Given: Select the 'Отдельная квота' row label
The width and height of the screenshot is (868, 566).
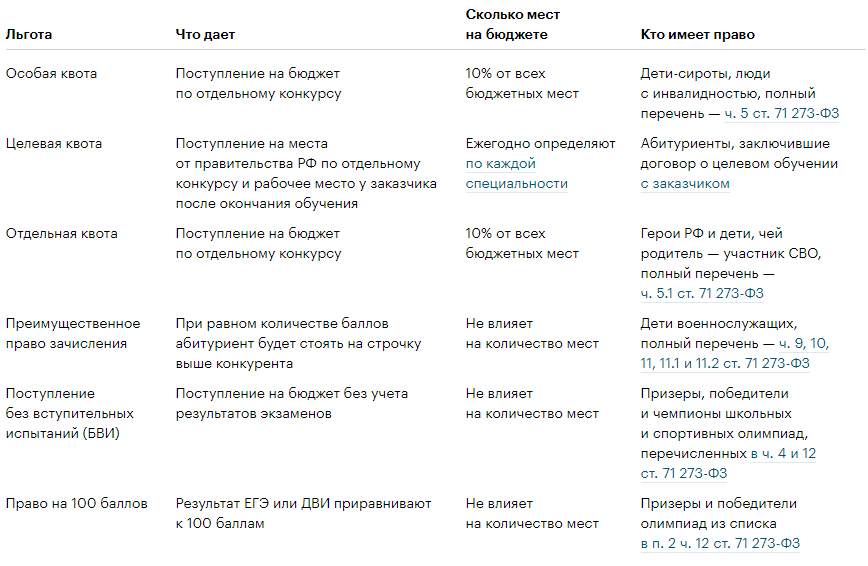Looking at the screenshot, I should click(x=61, y=233).
